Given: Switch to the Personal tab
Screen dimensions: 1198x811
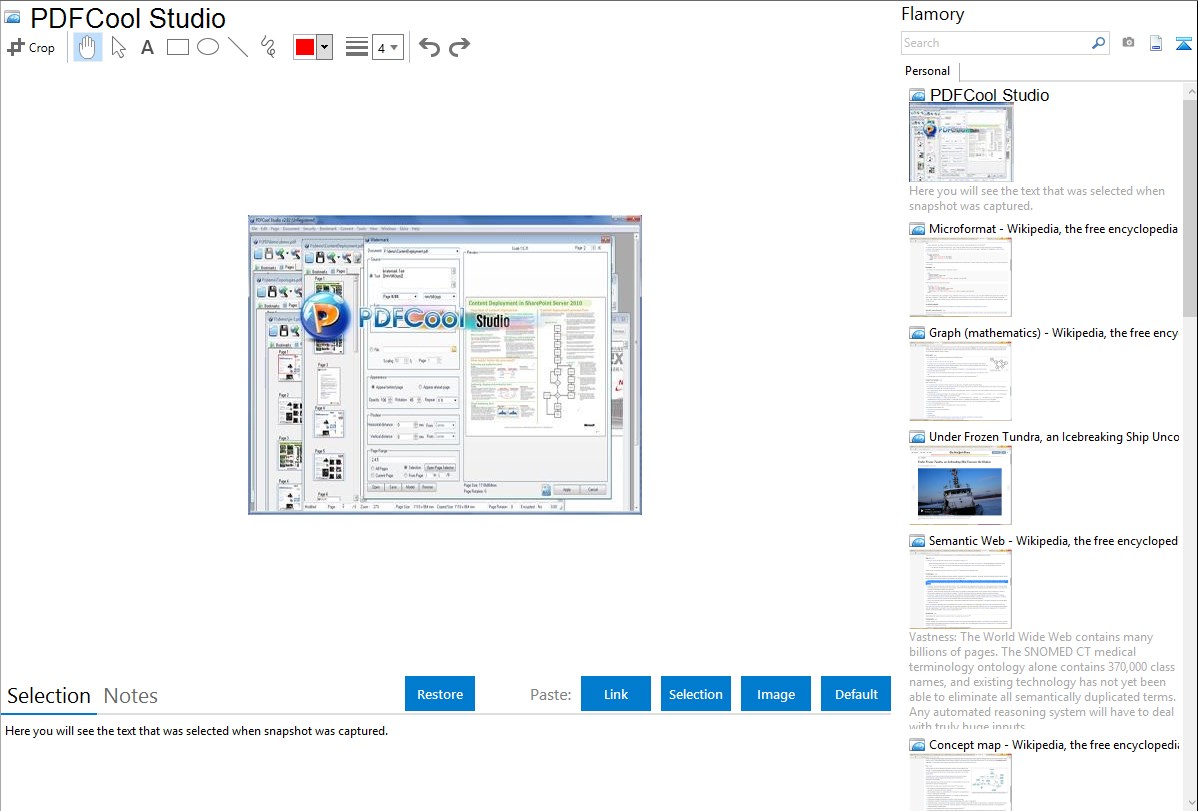Looking at the screenshot, I should point(928,71).
